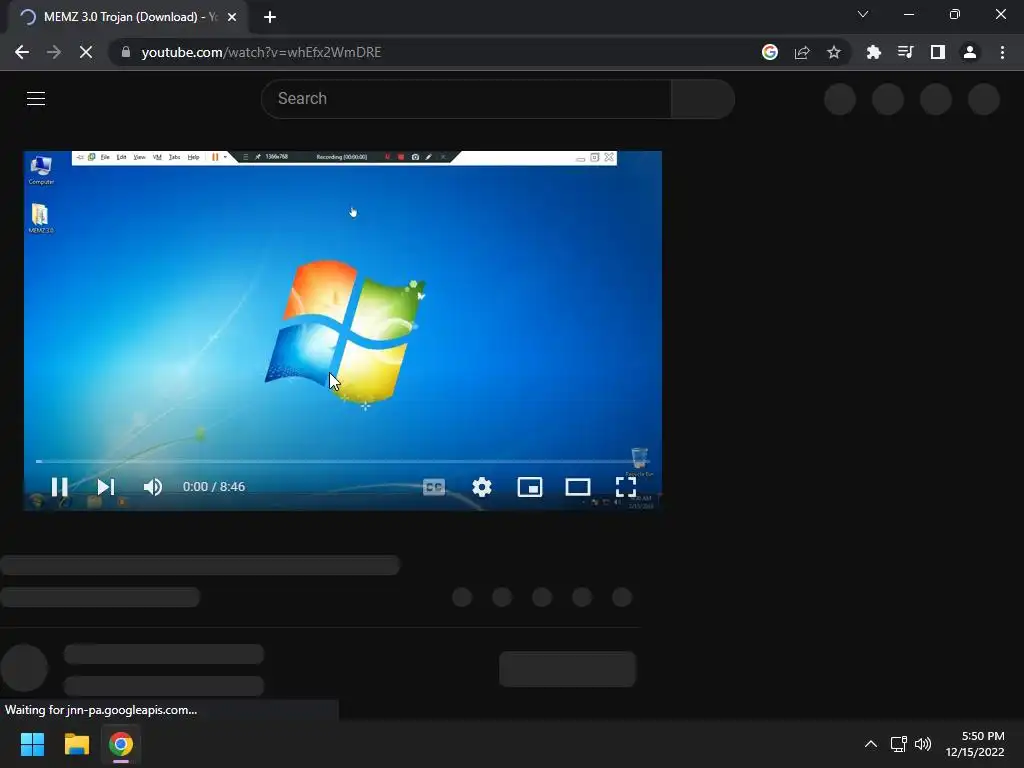The image size is (1024, 768).
Task: Open a new browser tab
Action: 270,17
